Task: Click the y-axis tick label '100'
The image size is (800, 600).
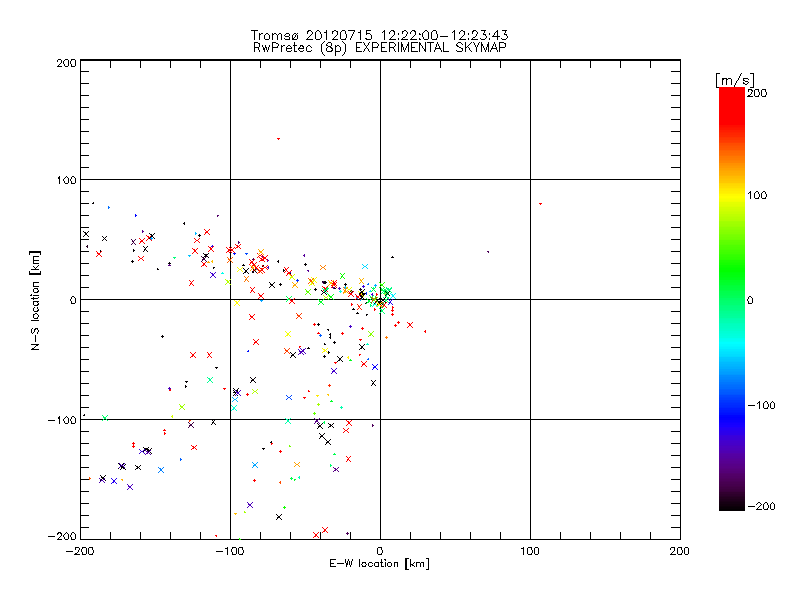Action: (66, 181)
